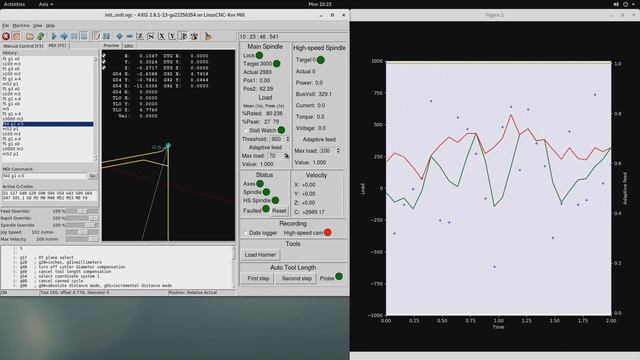Switch preview to rotated Z view
Viewport: 640px width, 360px height.
click(151, 36)
